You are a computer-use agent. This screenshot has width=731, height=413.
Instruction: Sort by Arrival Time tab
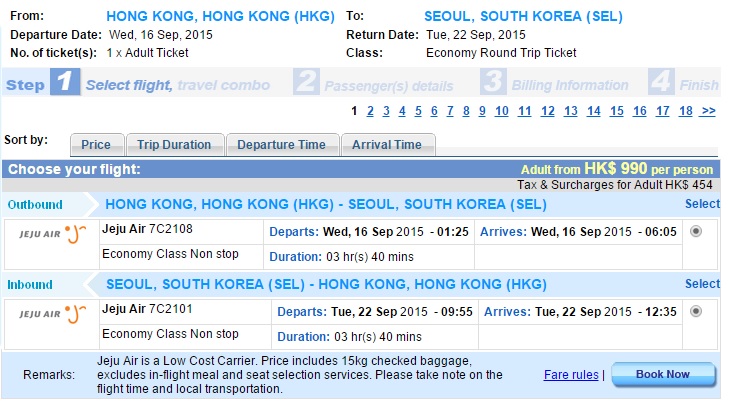click(388, 145)
